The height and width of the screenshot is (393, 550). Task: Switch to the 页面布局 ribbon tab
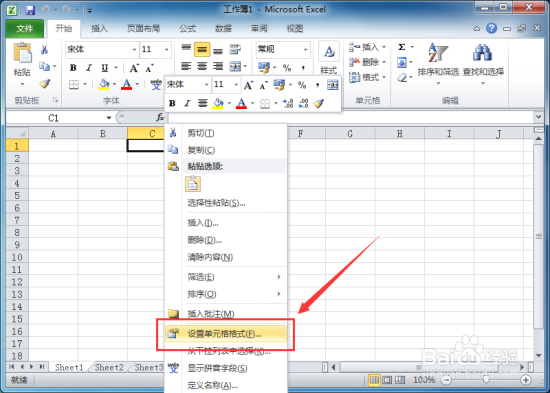point(143,28)
